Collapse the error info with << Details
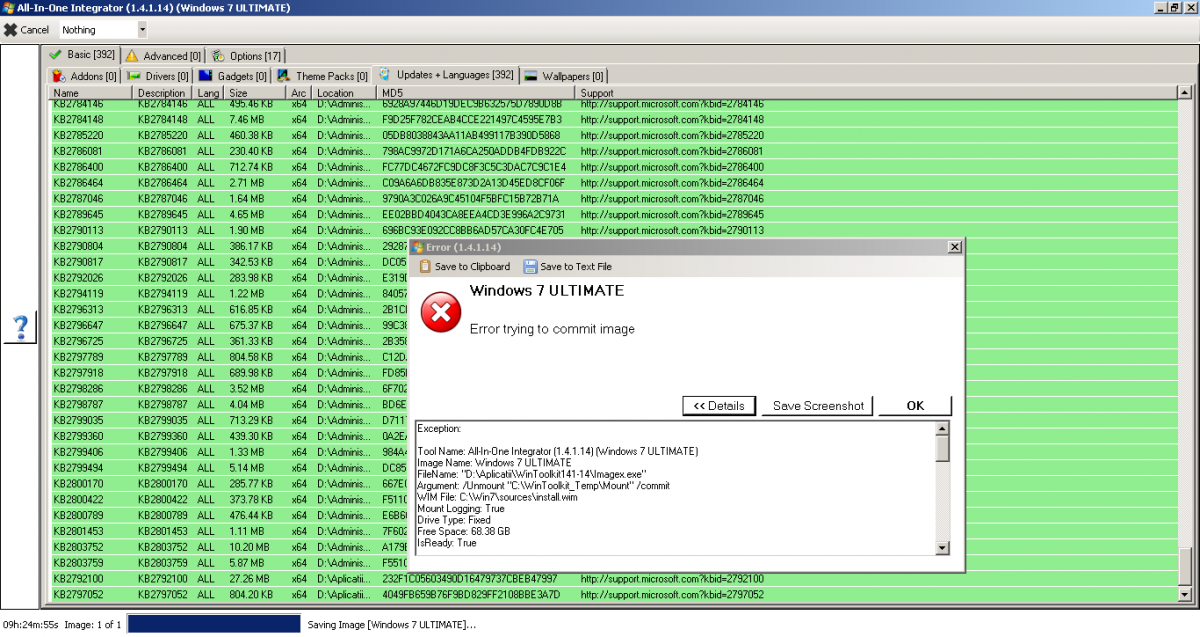 click(x=719, y=406)
